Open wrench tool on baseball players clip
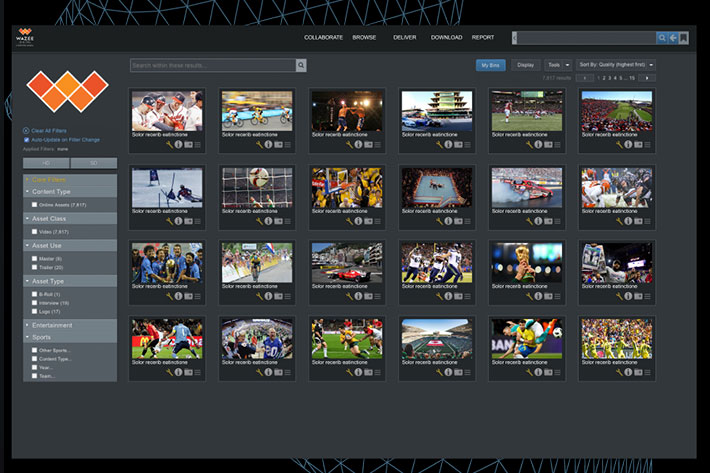The image size is (710, 473). [x=169, y=144]
